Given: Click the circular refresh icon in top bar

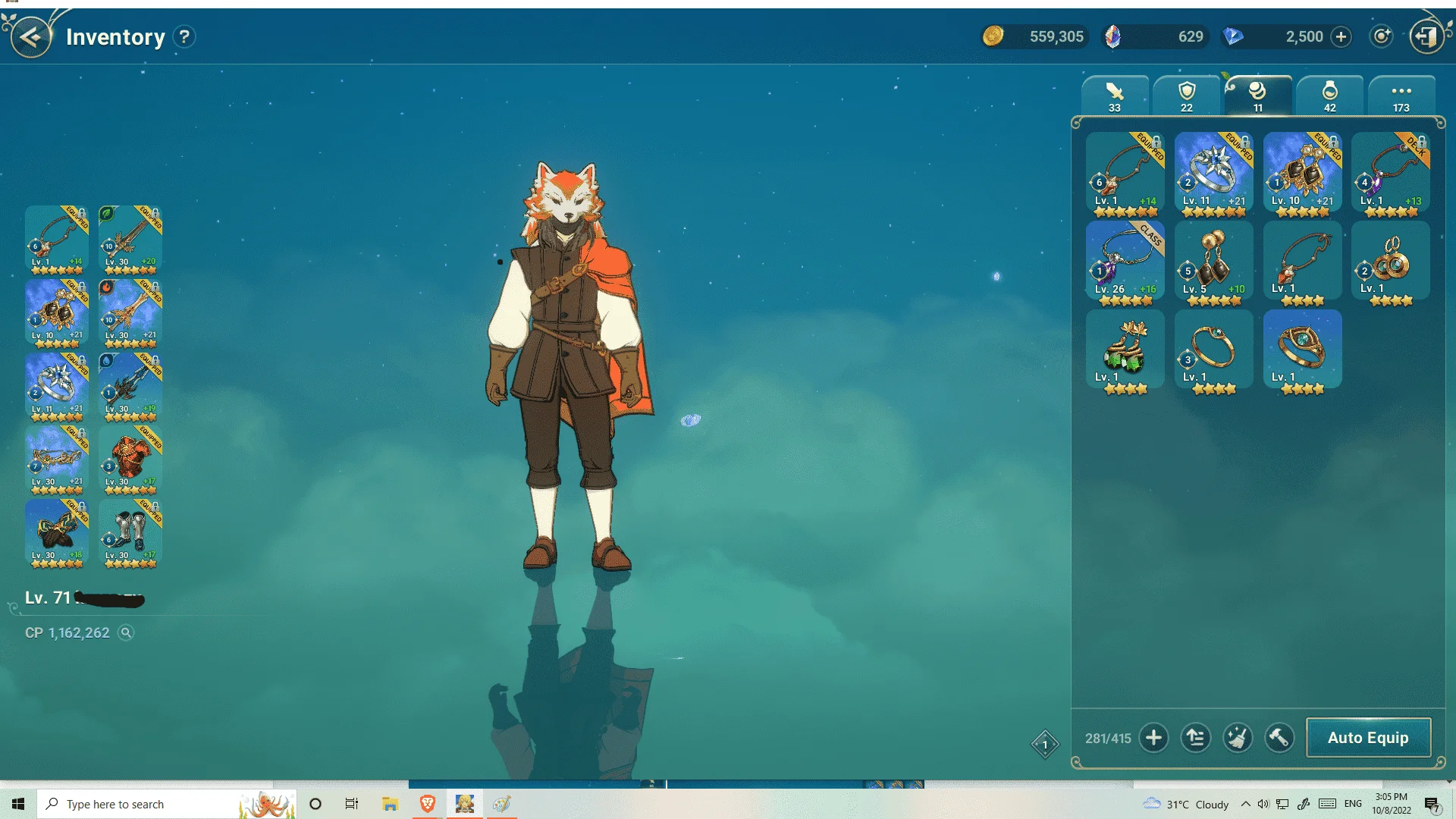Looking at the screenshot, I should 1382,36.
